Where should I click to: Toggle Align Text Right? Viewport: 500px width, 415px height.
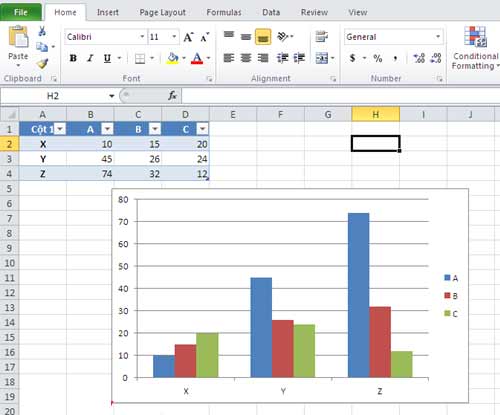[263, 58]
